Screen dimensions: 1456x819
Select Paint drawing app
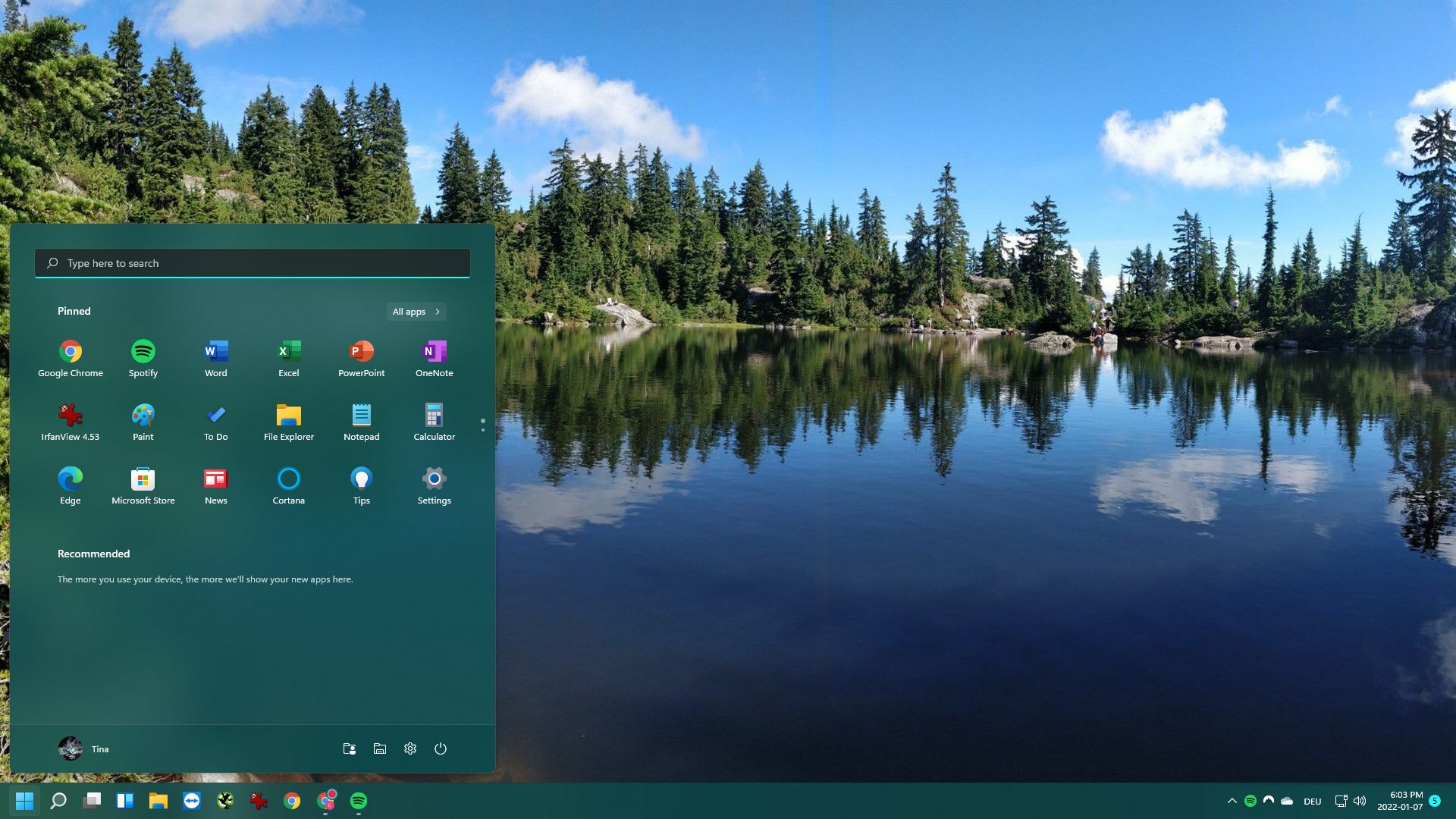(143, 420)
